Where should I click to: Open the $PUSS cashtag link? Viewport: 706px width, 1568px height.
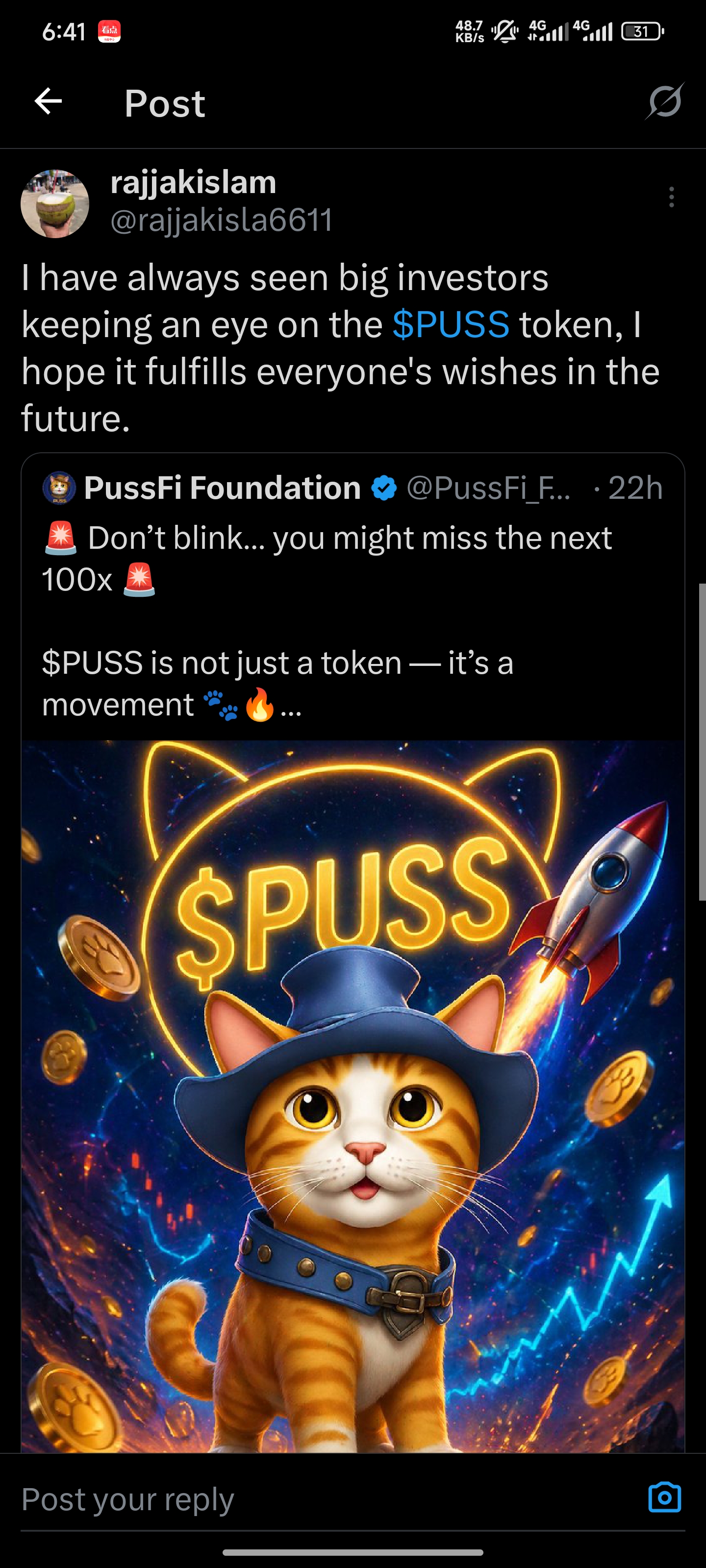451,324
